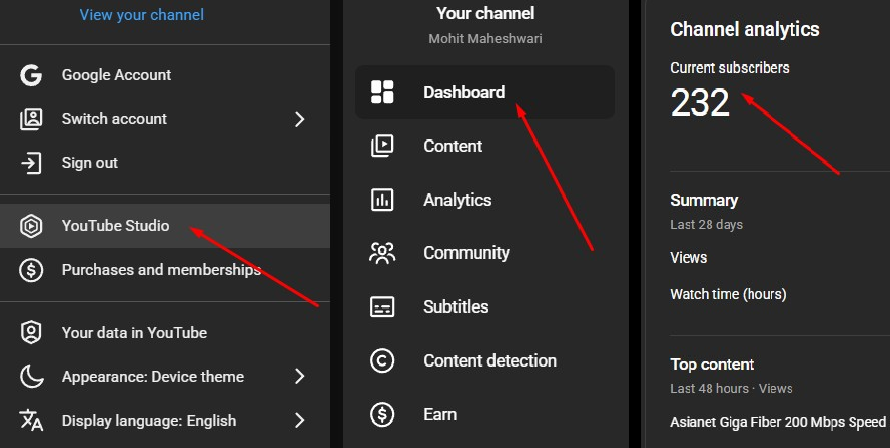Click the Subtitles caption icon
This screenshot has height=448, width=890.
pos(382,307)
